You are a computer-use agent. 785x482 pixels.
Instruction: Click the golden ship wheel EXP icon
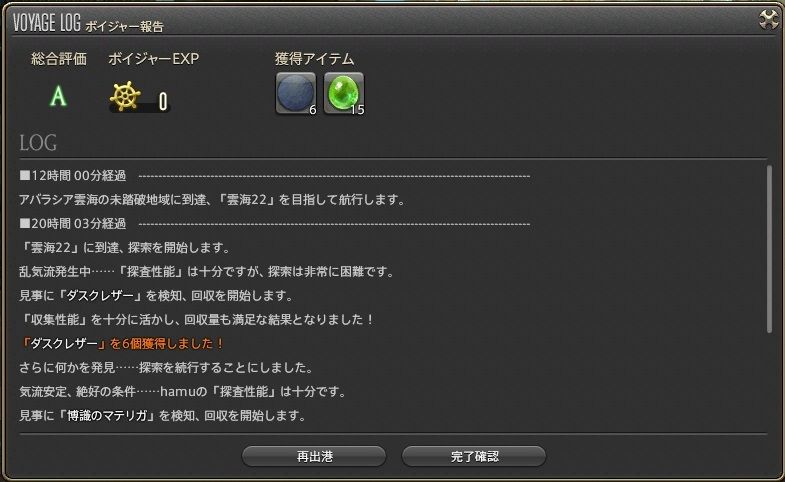pyautogui.click(x=125, y=96)
